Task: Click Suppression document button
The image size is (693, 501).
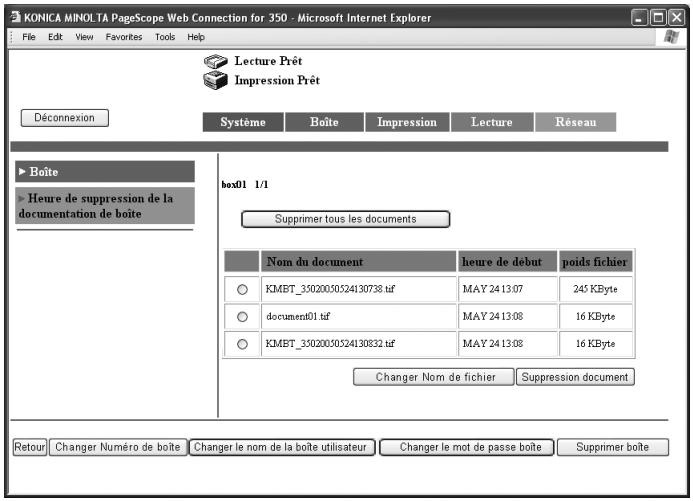Action: pos(575,377)
